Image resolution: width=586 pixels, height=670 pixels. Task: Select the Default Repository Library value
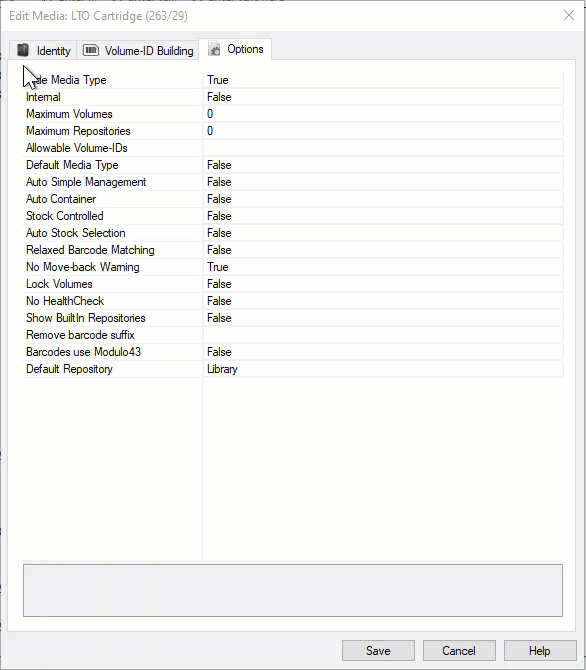point(383,369)
